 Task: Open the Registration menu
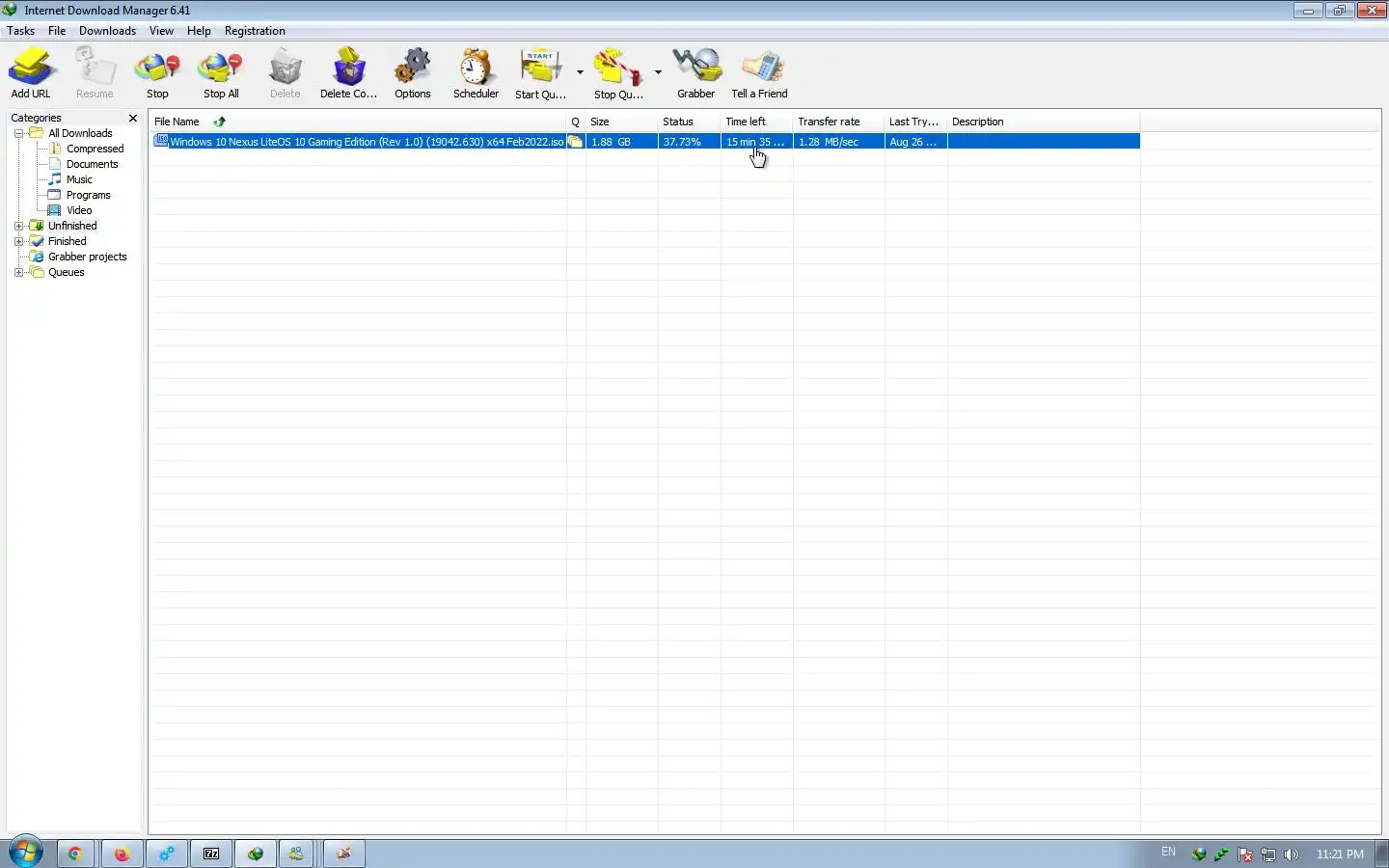click(255, 31)
